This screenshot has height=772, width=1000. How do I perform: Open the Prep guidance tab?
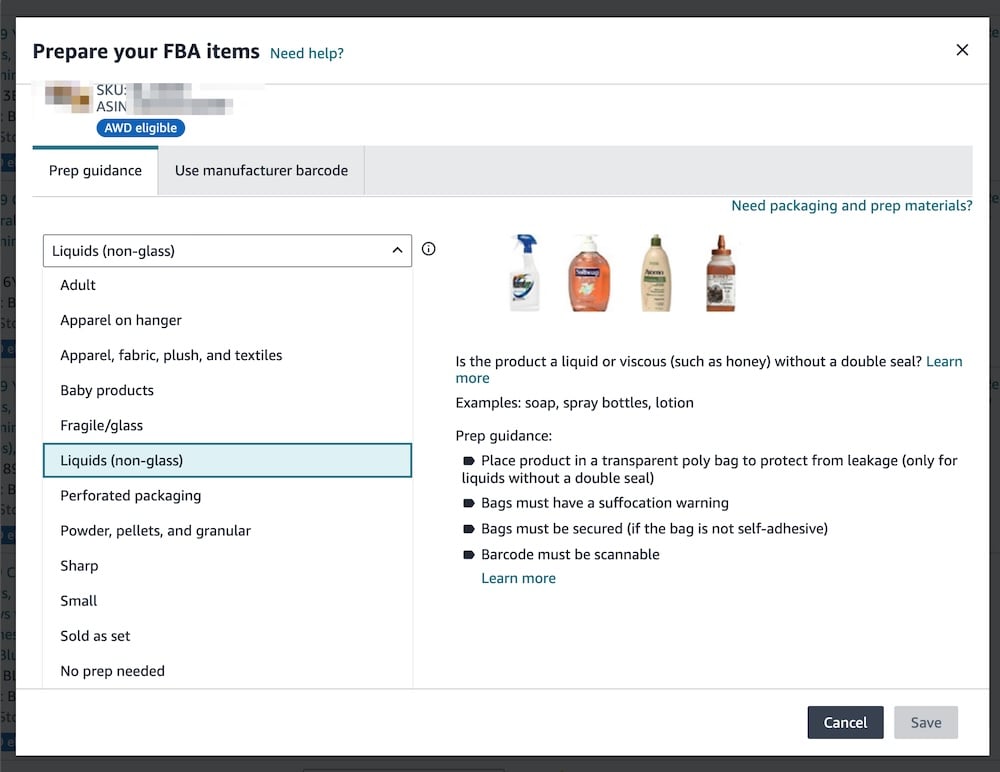pyautogui.click(x=95, y=170)
